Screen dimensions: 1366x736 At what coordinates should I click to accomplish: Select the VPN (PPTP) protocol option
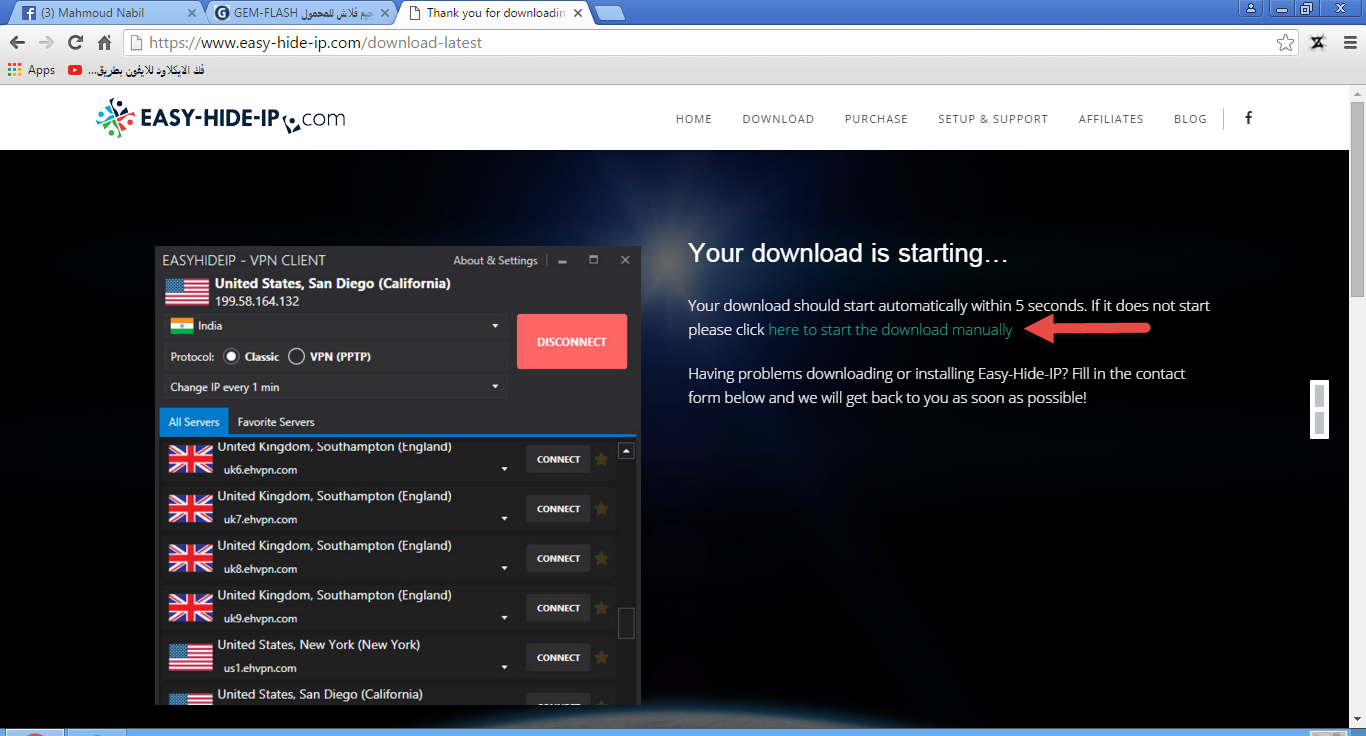coord(329,357)
